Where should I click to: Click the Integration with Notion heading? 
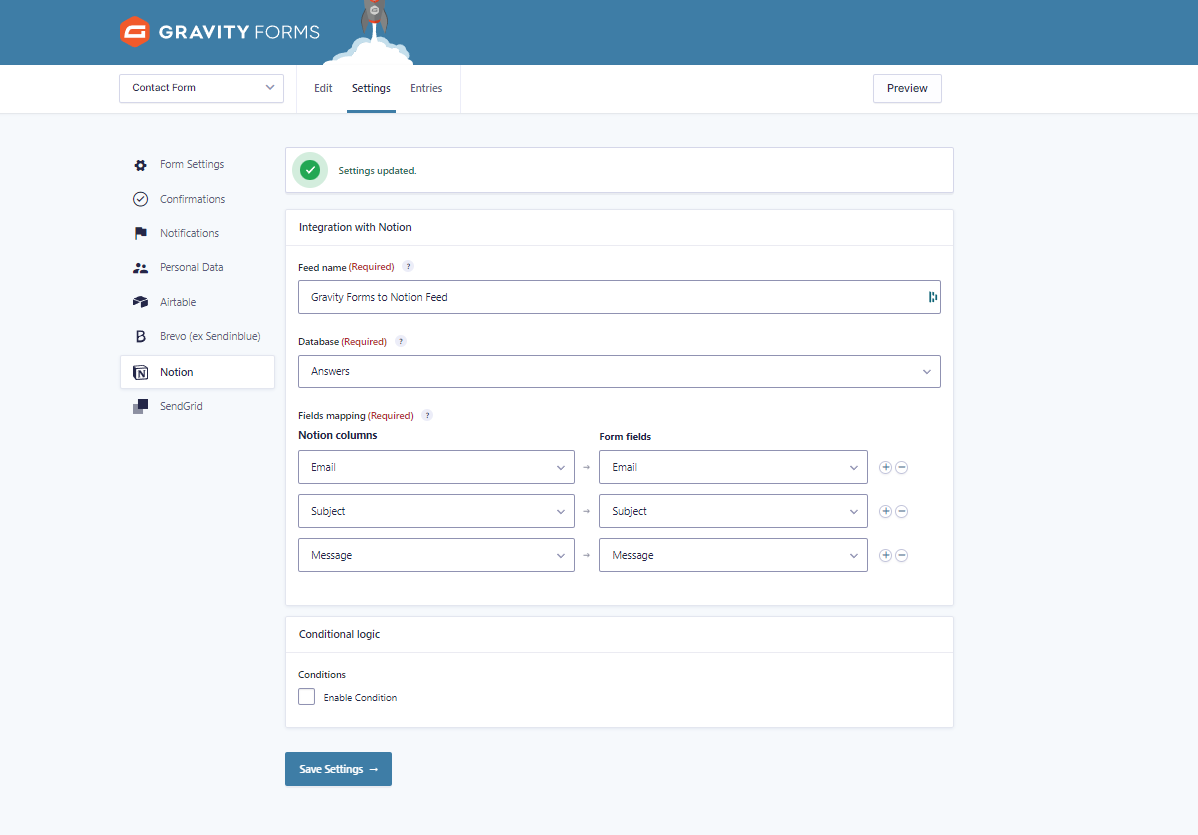[x=355, y=228]
